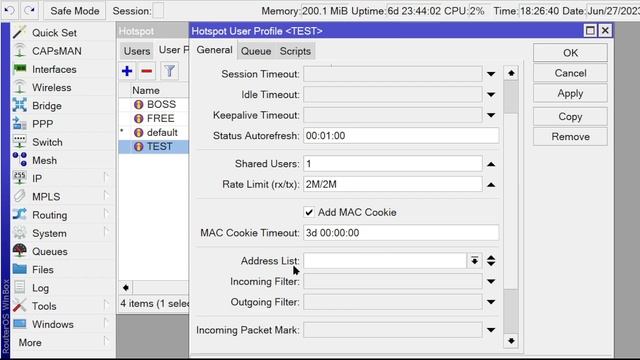640x360 pixels.
Task: Open Queues from sidebar
Action: click(49, 251)
